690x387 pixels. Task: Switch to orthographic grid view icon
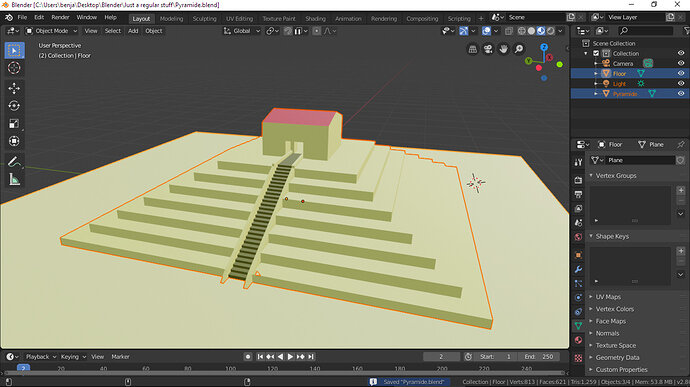tap(473, 49)
